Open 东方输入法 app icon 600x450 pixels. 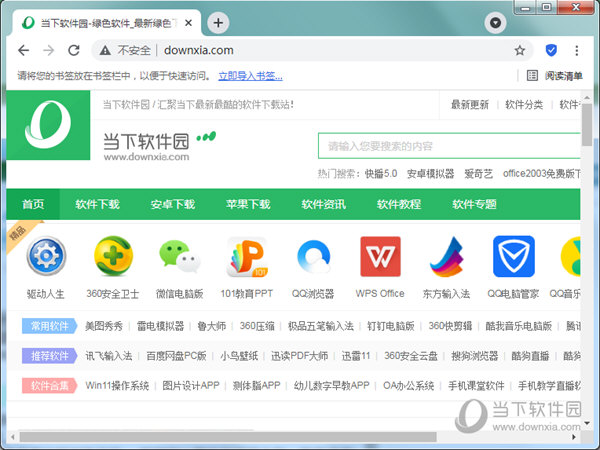click(447, 256)
